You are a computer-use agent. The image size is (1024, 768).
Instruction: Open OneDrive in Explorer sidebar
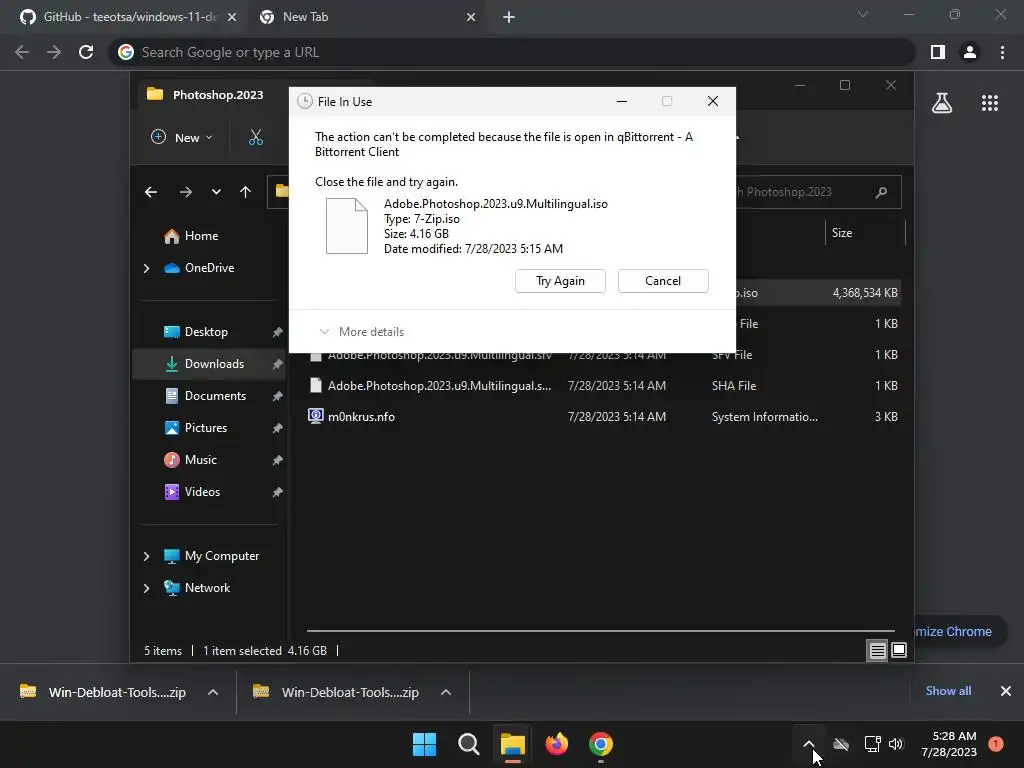[199, 268]
